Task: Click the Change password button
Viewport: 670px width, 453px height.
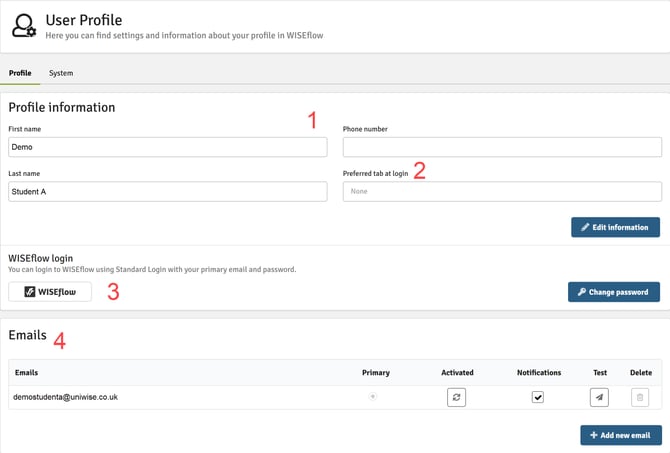Action: pos(614,292)
